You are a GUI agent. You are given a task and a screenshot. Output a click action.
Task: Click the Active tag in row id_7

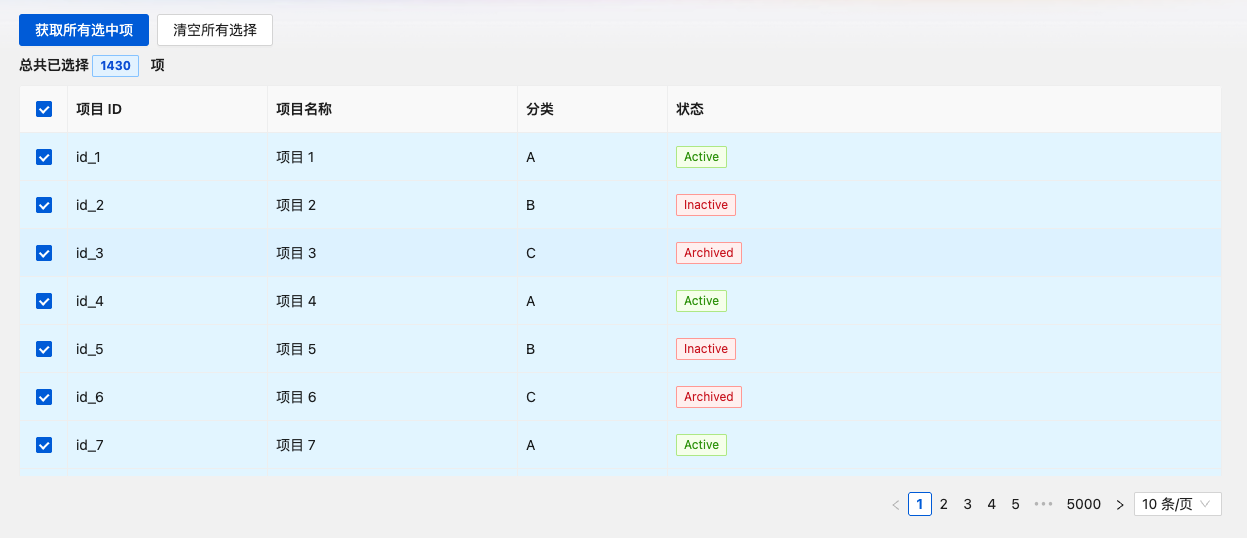(x=701, y=445)
